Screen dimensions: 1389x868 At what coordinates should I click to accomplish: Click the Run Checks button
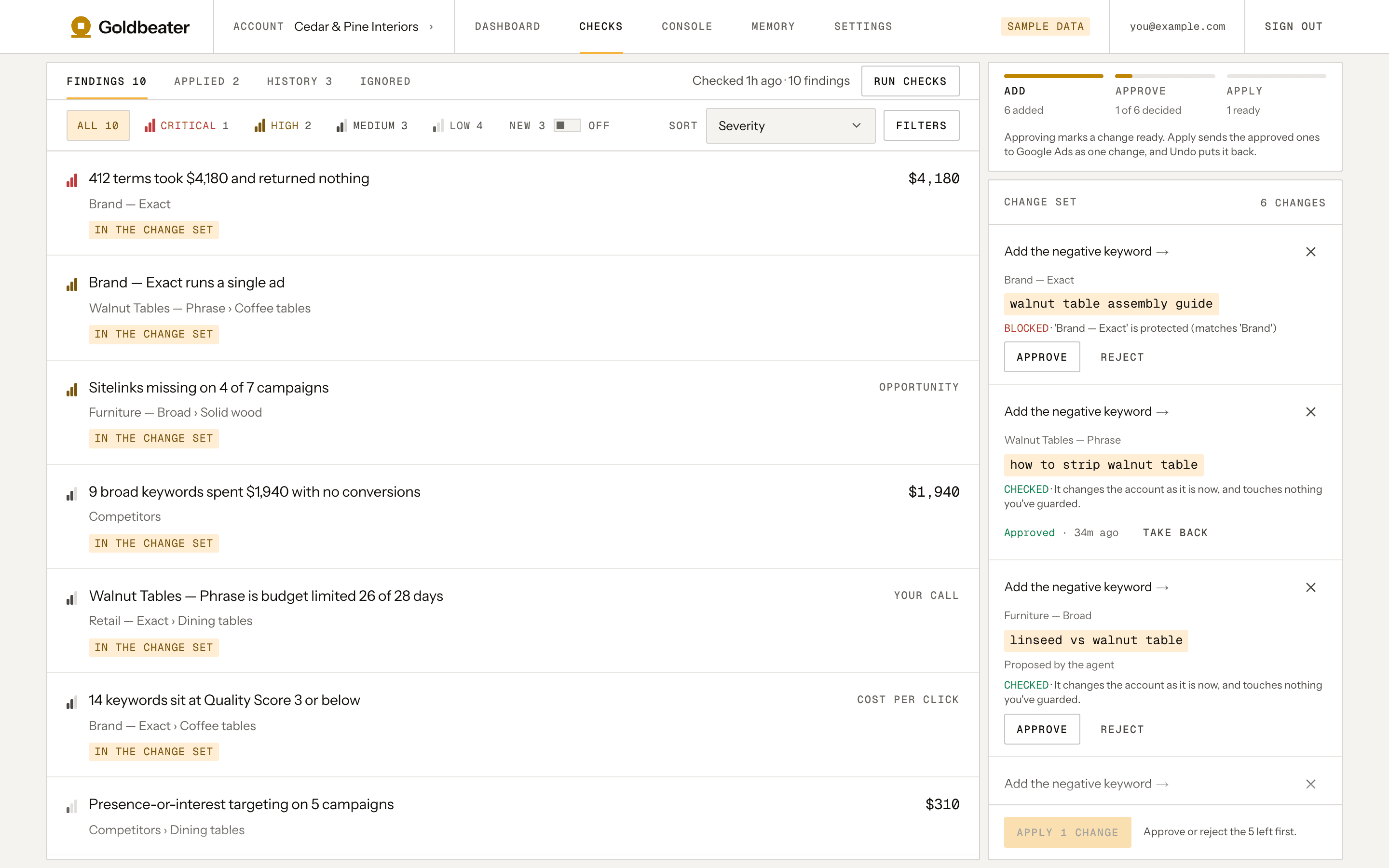pos(910,81)
